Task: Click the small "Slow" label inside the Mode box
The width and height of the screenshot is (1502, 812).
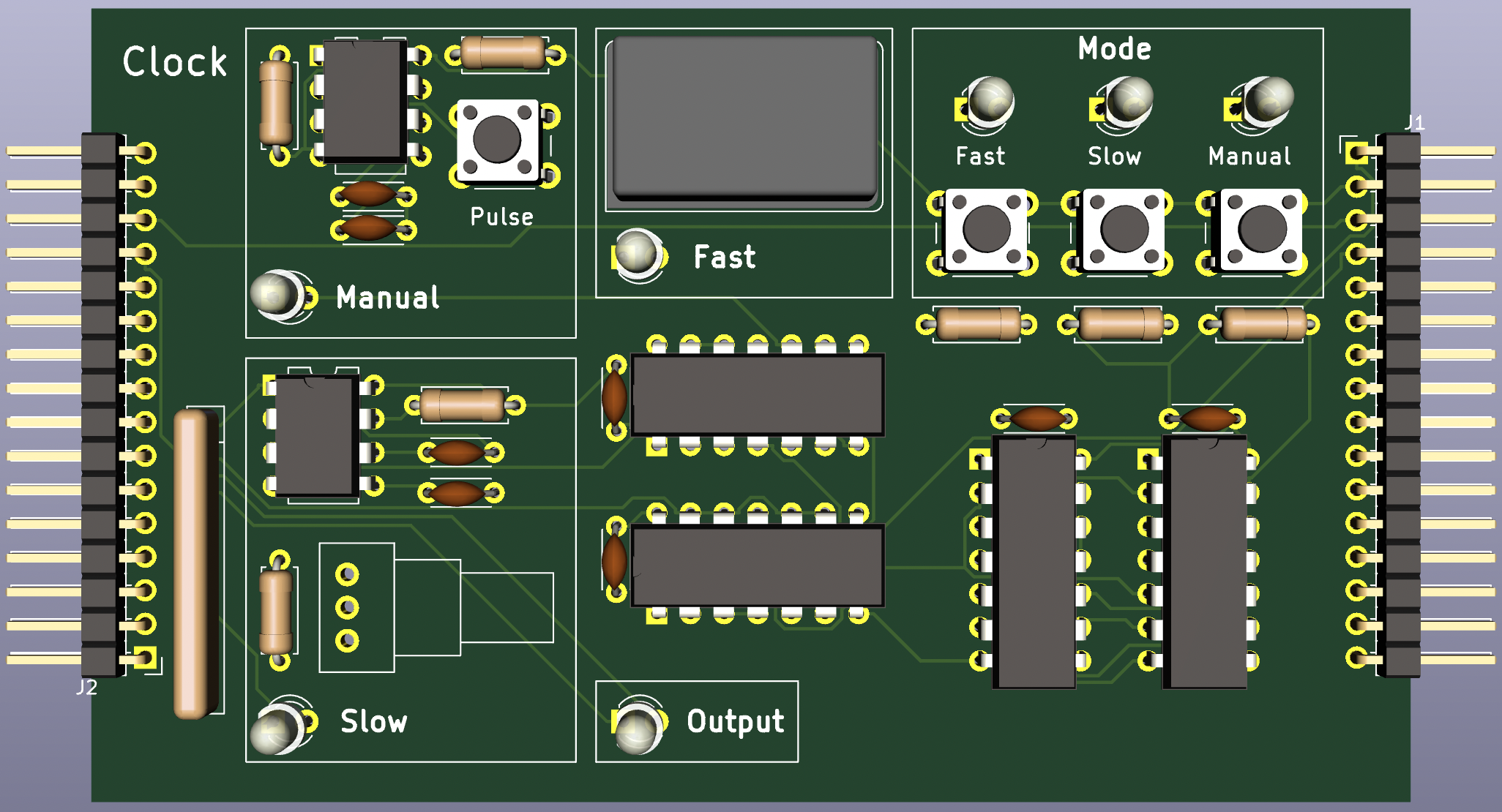Action: coord(1115,156)
